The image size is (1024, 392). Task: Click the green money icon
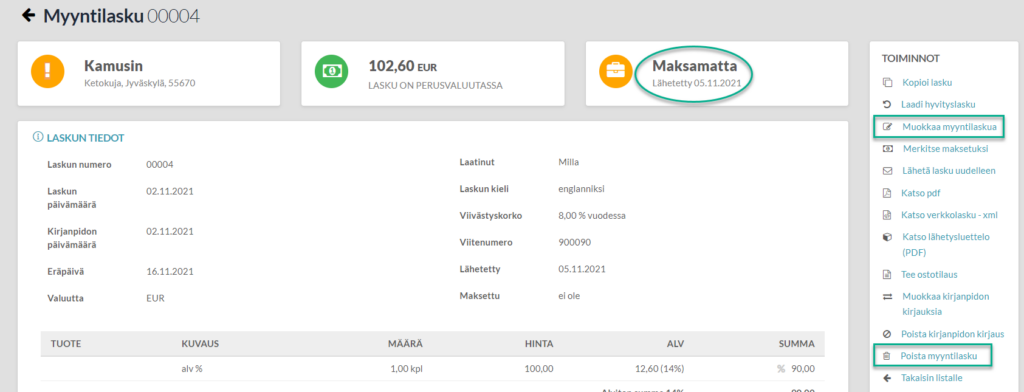(x=332, y=71)
